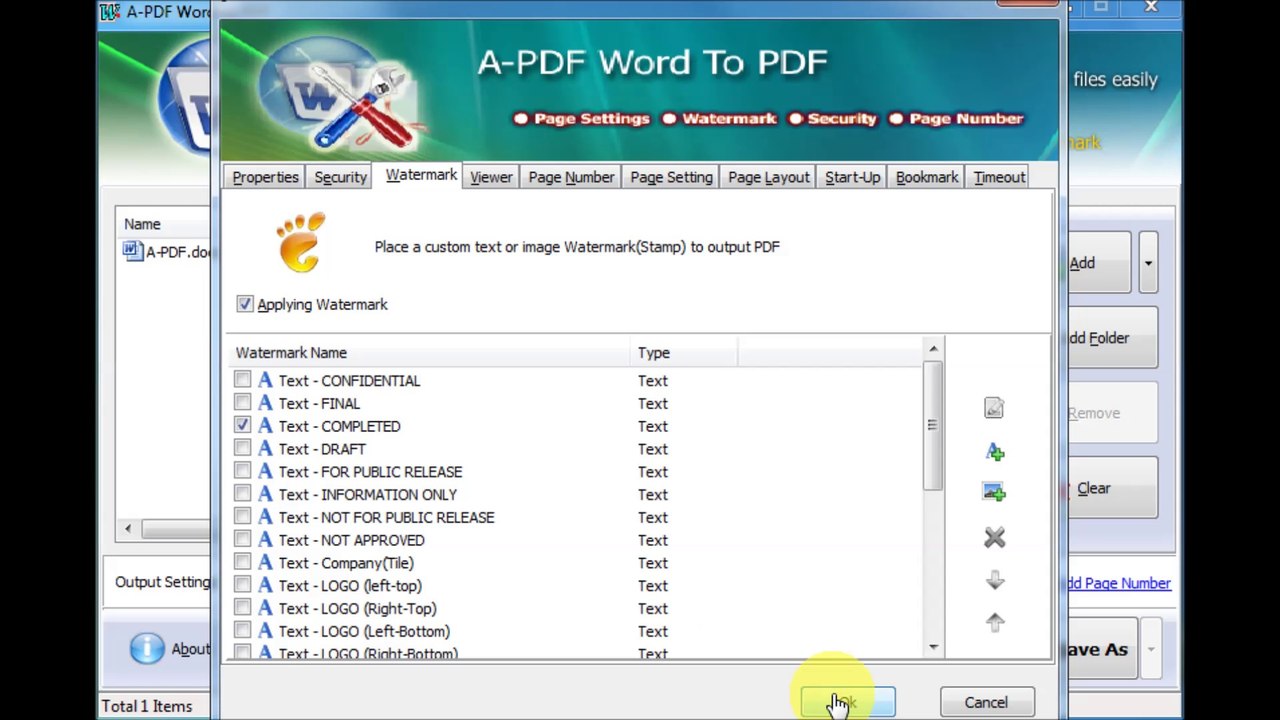Toggle the Applying Watermark checkbox
The image size is (1280, 720).
(x=245, y=303)
